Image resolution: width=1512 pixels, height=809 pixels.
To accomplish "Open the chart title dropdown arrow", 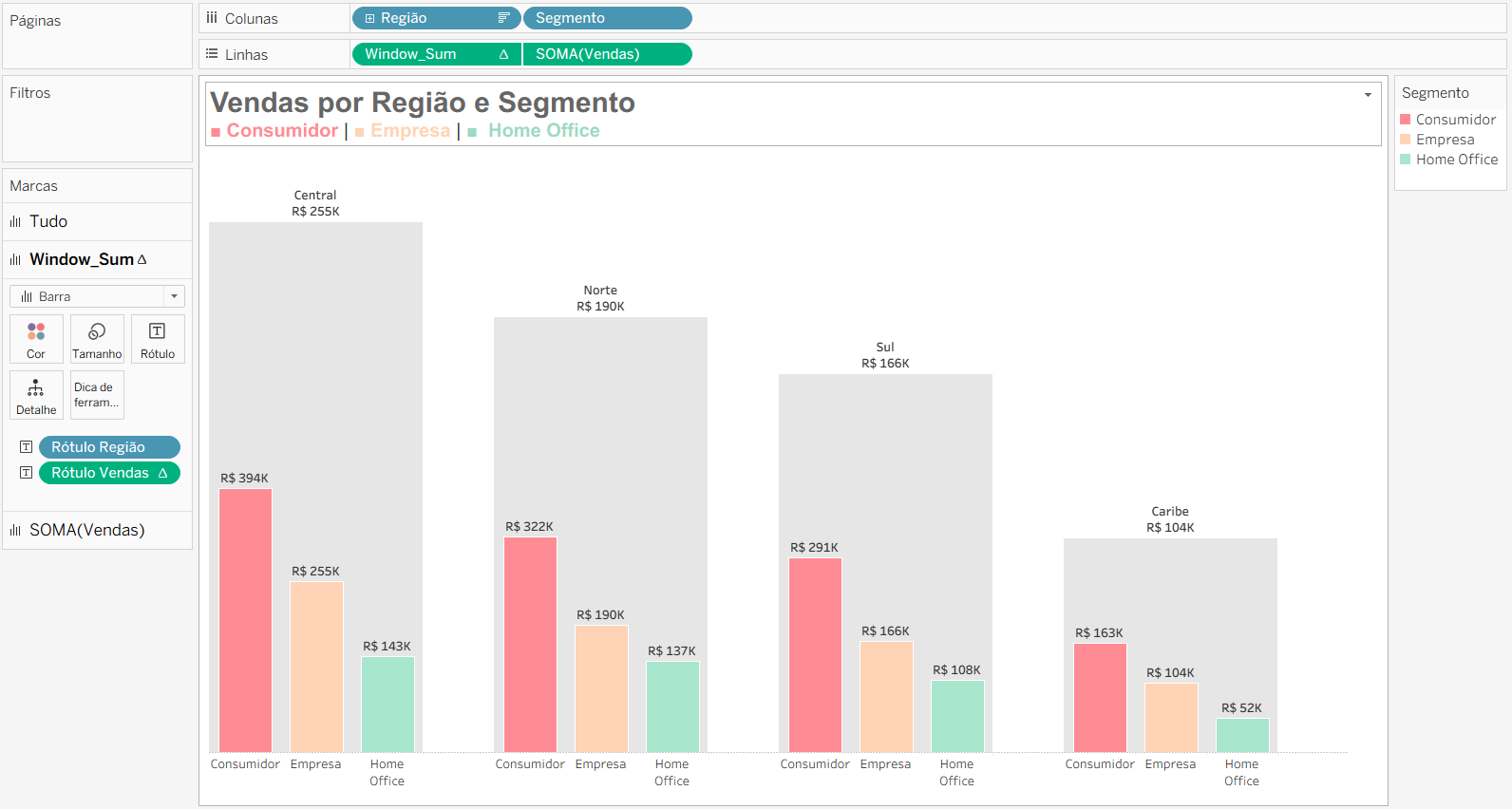I will click(x=1368, y=95).
